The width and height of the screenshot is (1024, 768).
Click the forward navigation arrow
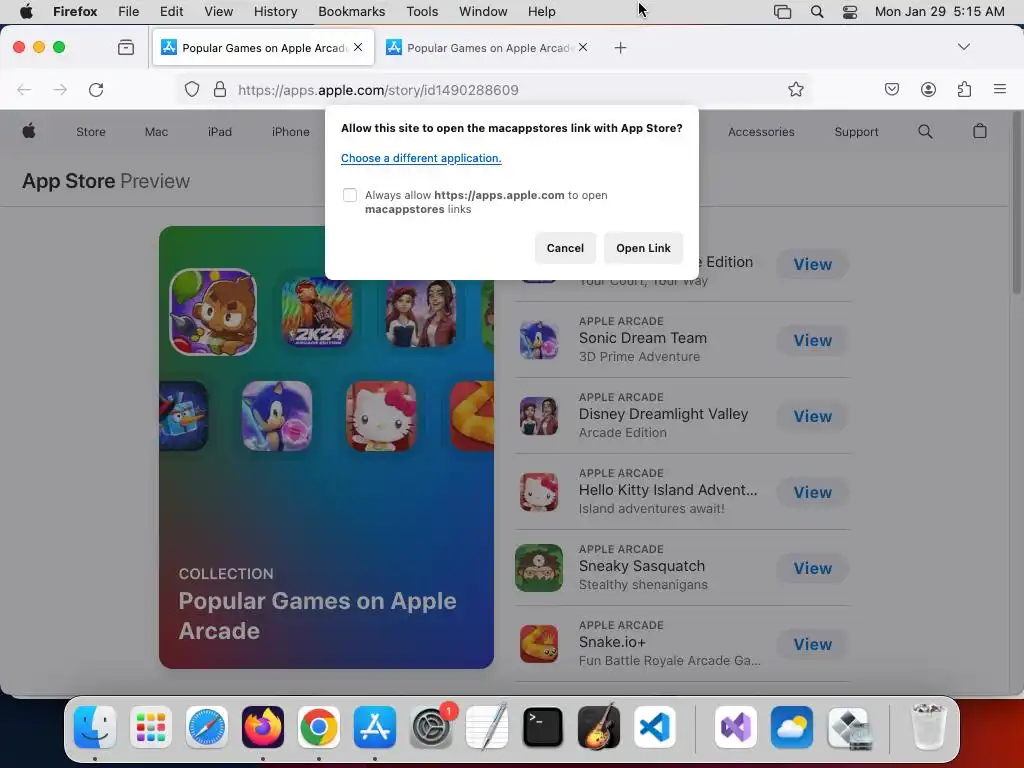tap(60, 89)
